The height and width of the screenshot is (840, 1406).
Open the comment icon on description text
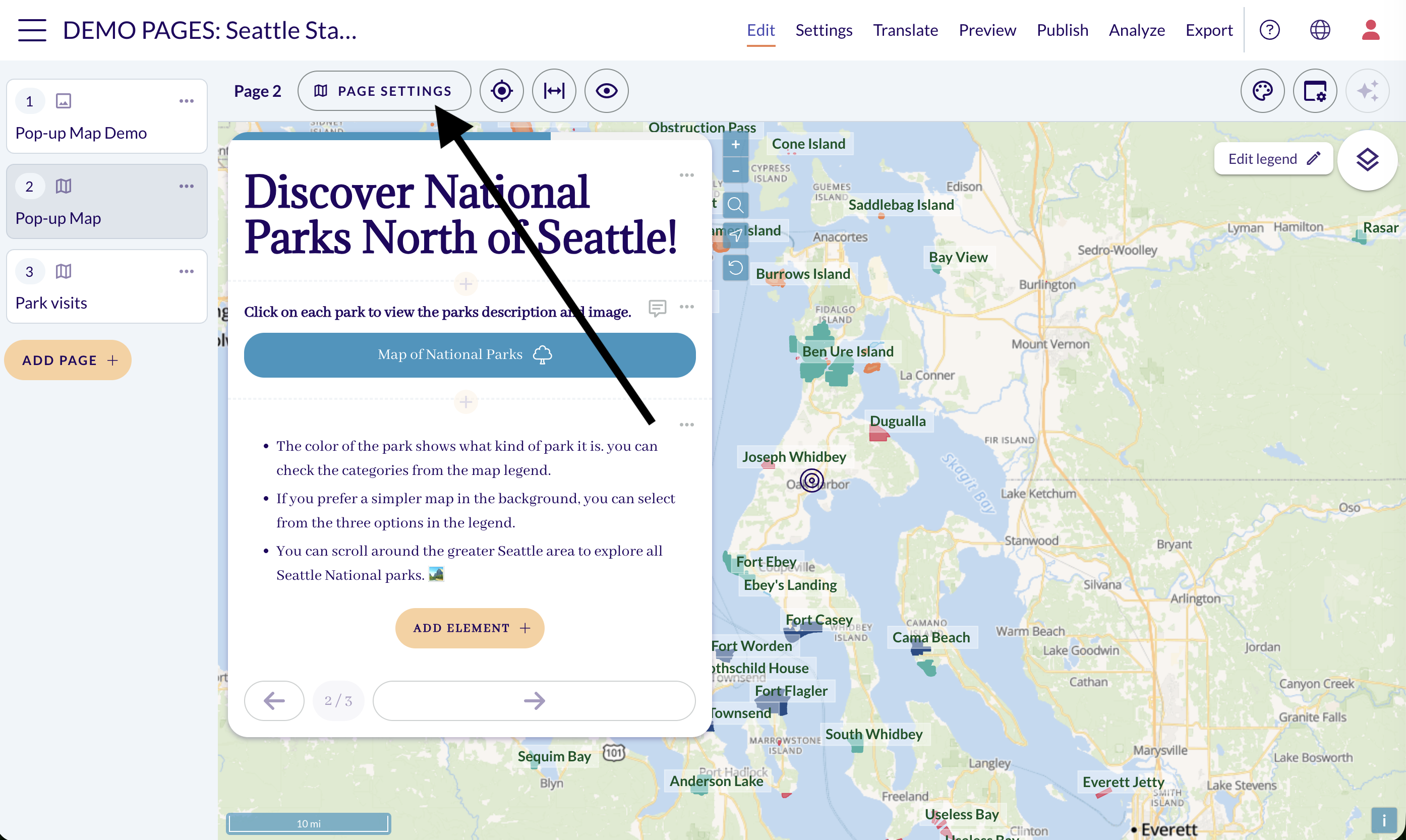pos(657,308)
